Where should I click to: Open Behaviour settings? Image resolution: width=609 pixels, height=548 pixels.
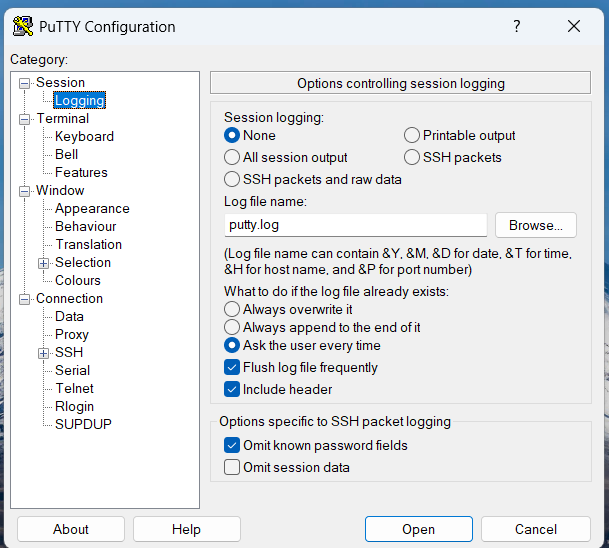pos(85,226)
